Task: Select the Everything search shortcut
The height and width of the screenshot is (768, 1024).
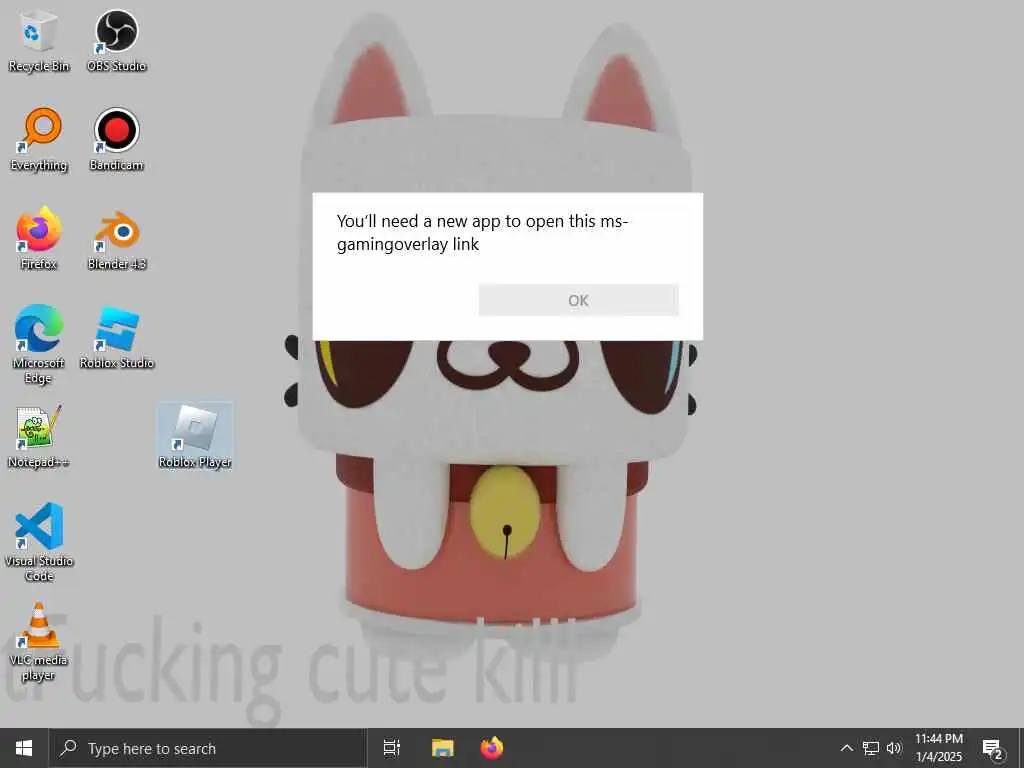Action: tap(39, 140)
